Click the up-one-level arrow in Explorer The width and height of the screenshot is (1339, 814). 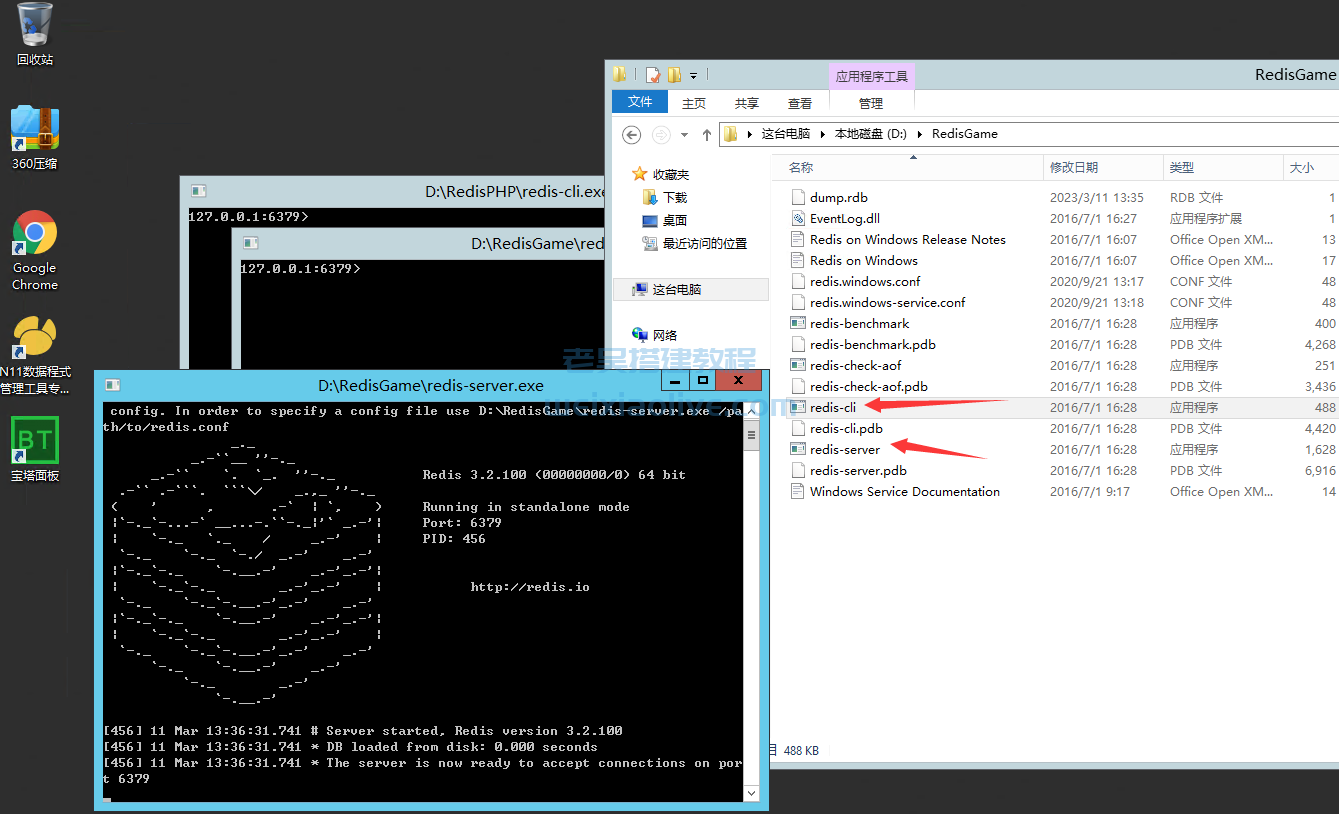click(707, 134)
